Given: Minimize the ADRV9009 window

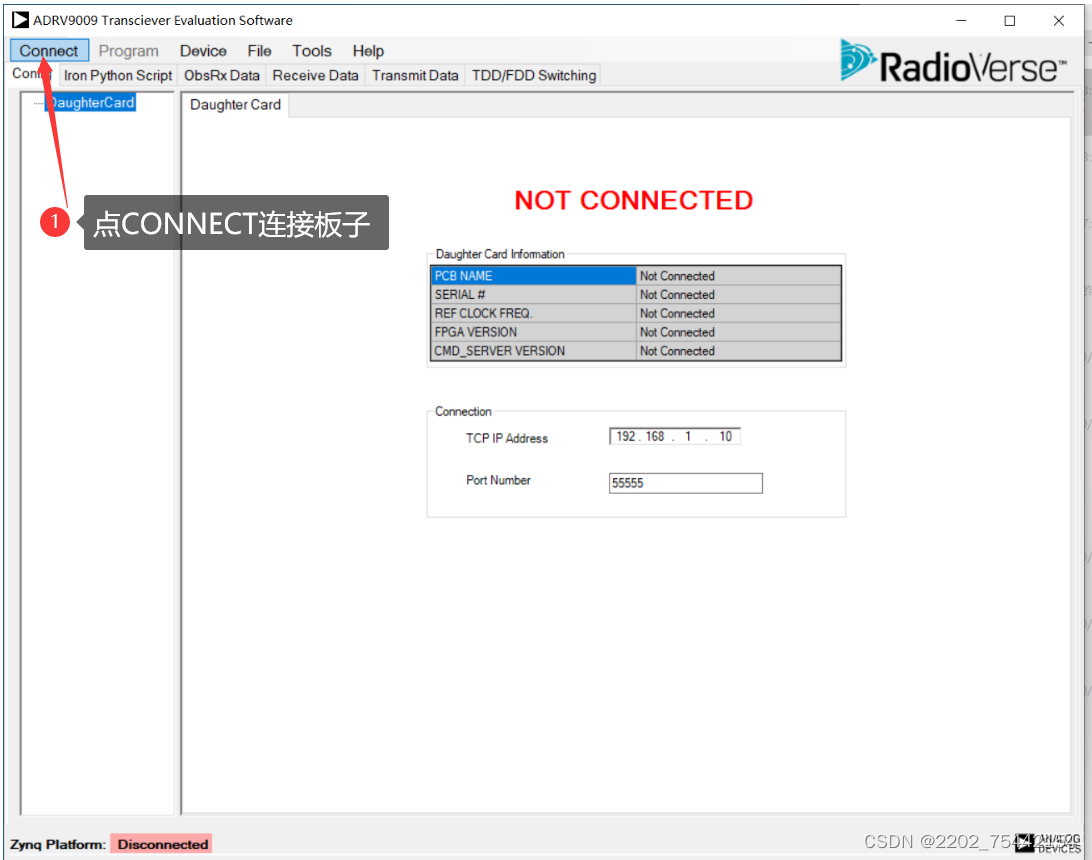Looking at the screenshot, I should click(x=961, y=20).
